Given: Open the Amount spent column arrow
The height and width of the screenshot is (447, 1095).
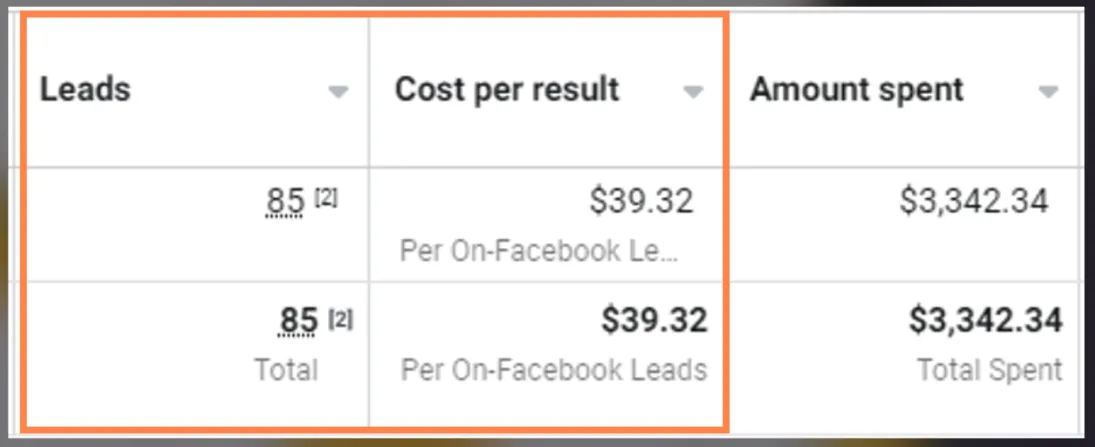Looking at the screenshot, I should coord(1048,91).
